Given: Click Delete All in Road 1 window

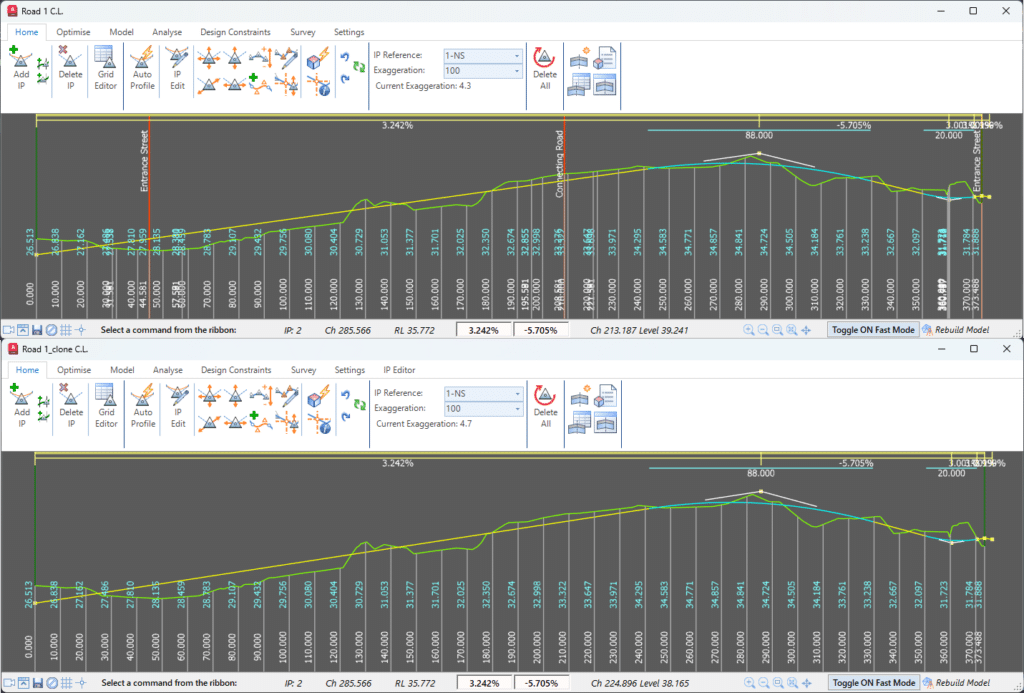Looking at the screenshot, I should tap(545, 69).
